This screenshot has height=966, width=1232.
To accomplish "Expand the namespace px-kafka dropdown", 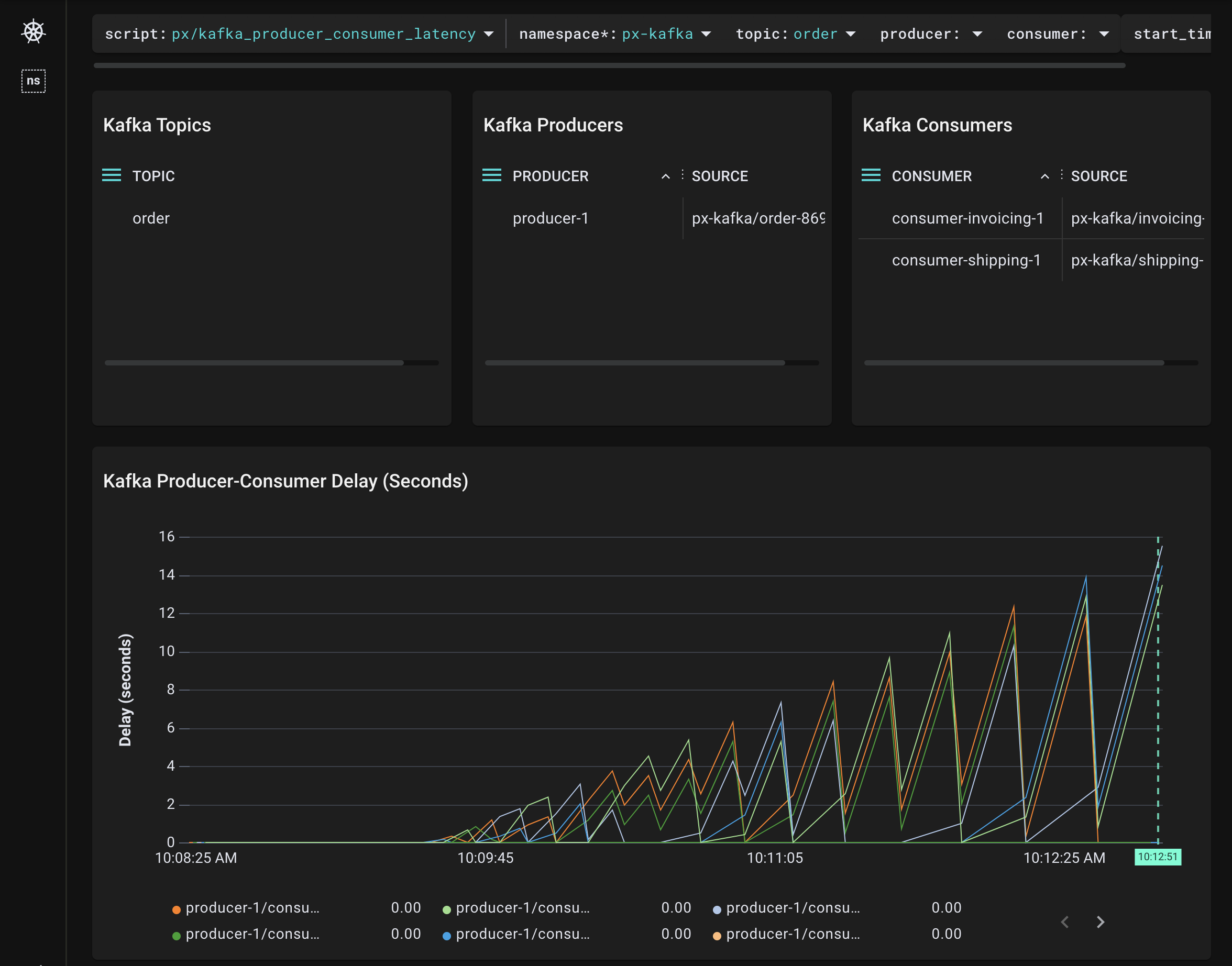I will click(x=706, y=34).
